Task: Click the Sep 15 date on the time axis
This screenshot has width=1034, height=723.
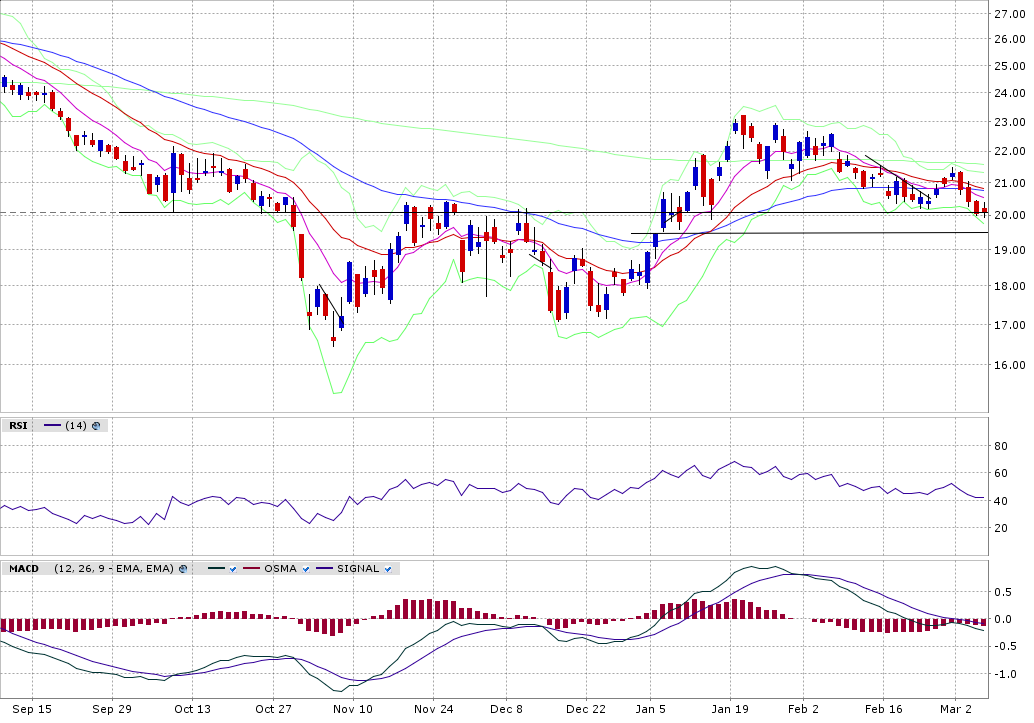Action: pyautogui.click(x=32, y=709)
